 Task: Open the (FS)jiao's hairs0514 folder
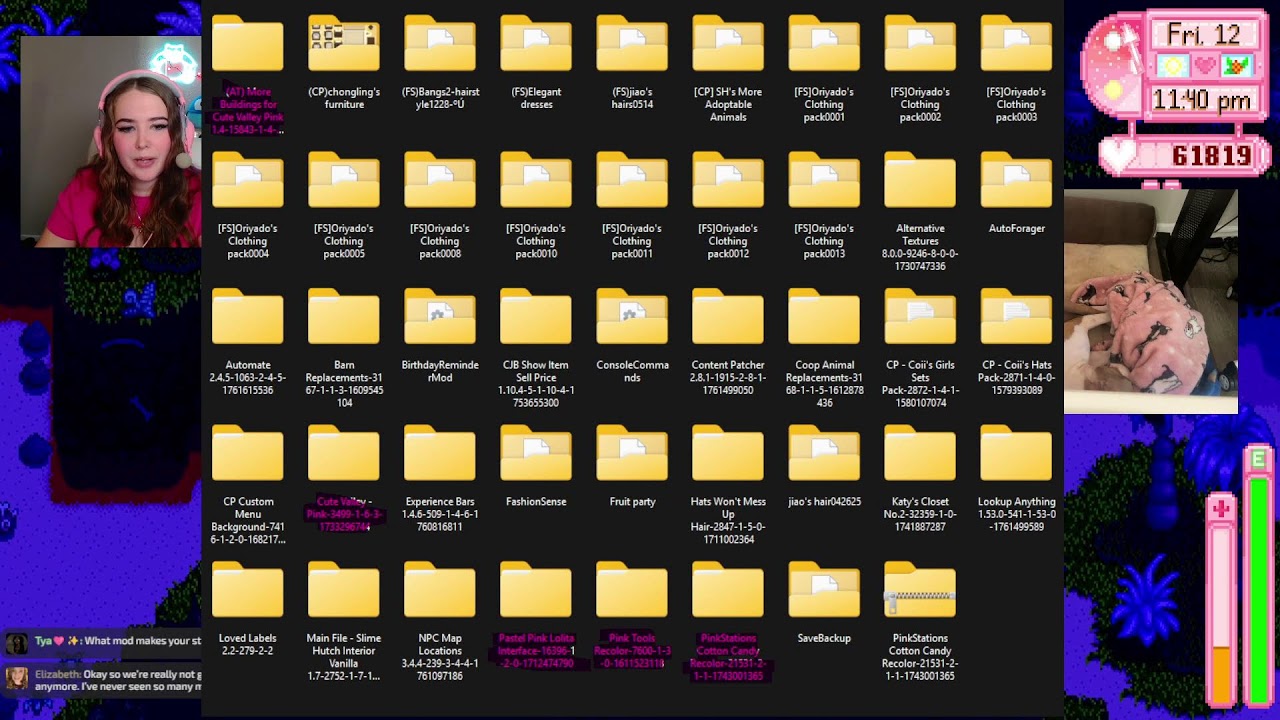pyautogui.click(x=632, y=44)
